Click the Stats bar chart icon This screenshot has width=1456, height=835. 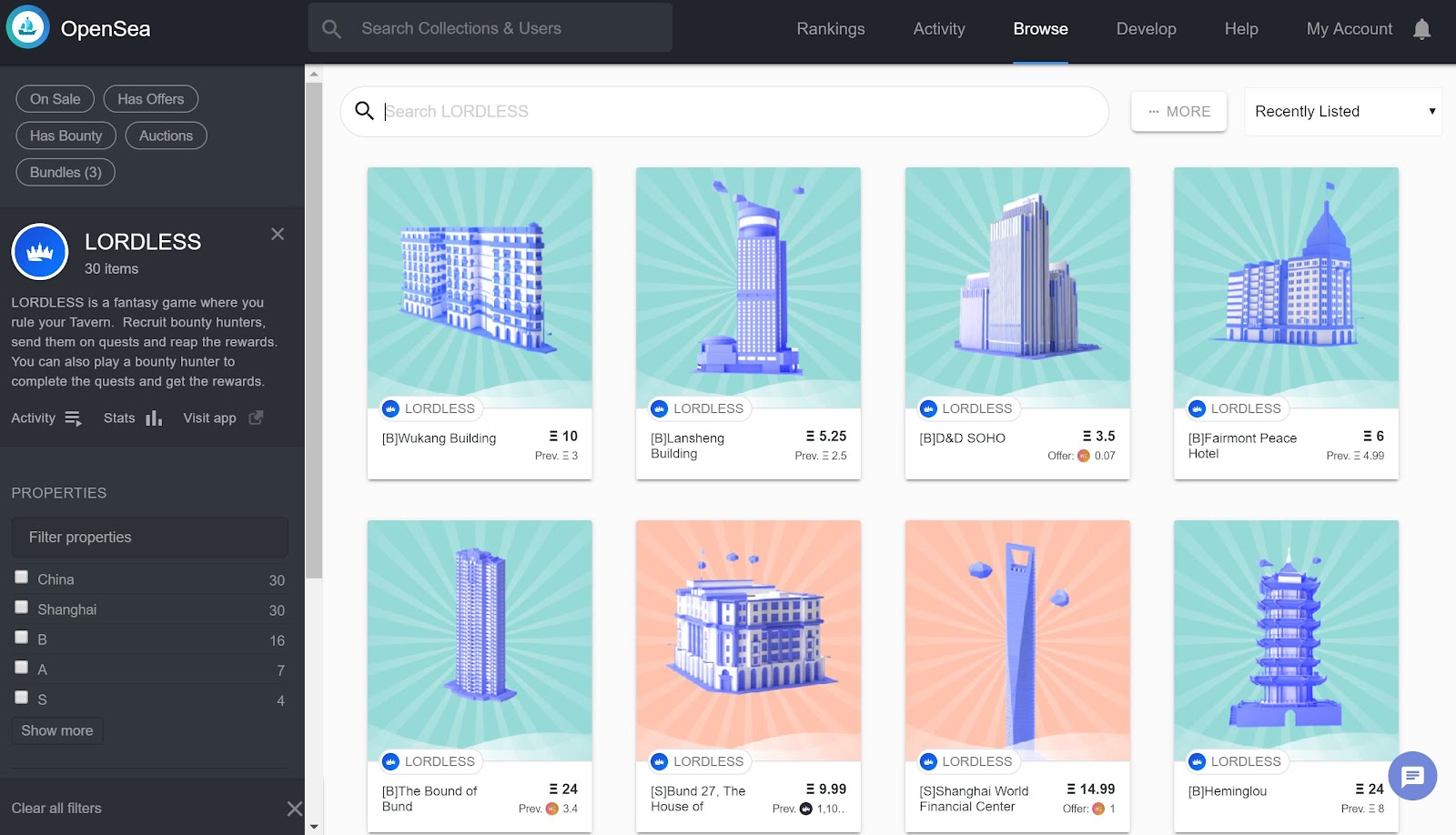(x=154, y=418)
